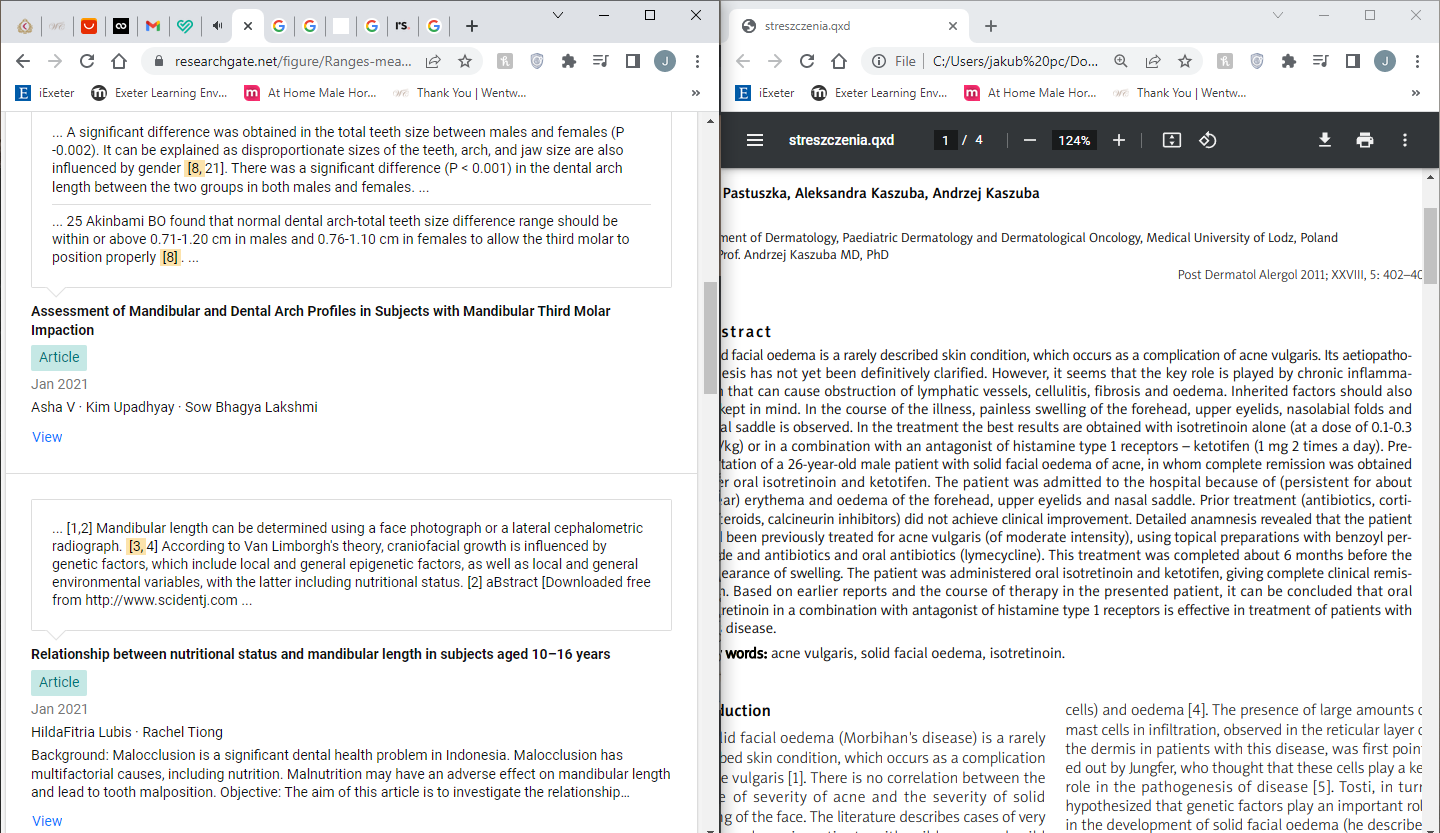View site lock info for researchgate.net
The image size is (1440, 833).
coord(158,61)
